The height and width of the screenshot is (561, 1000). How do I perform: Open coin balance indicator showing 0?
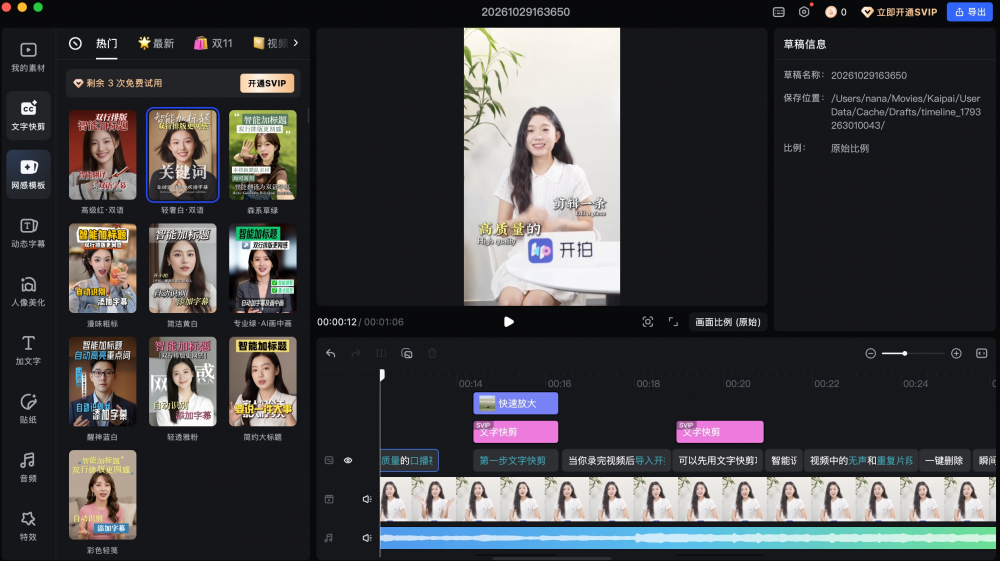click(836, 12)
